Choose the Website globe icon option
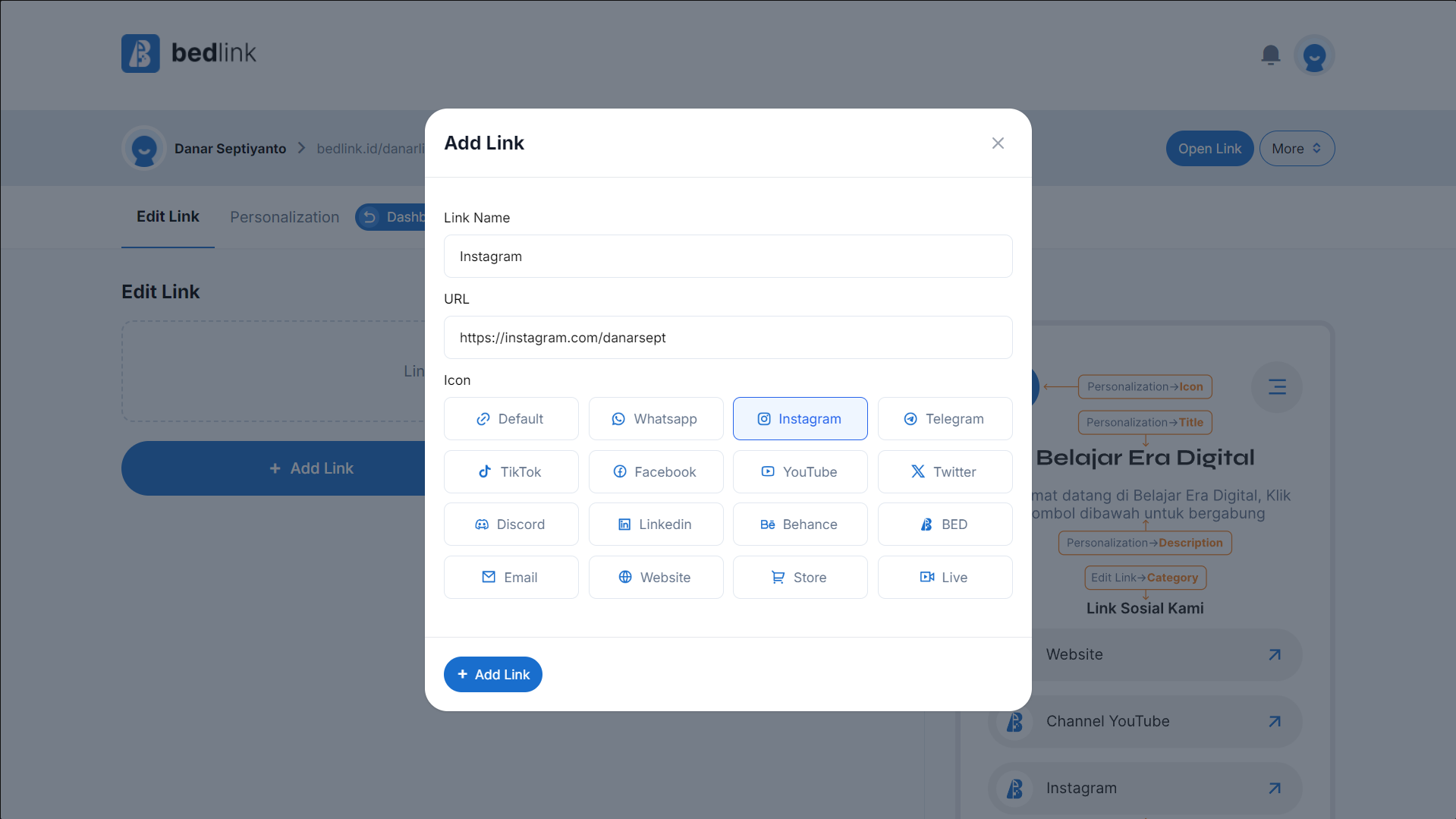The image size is (1456, 819). (656, 577)
